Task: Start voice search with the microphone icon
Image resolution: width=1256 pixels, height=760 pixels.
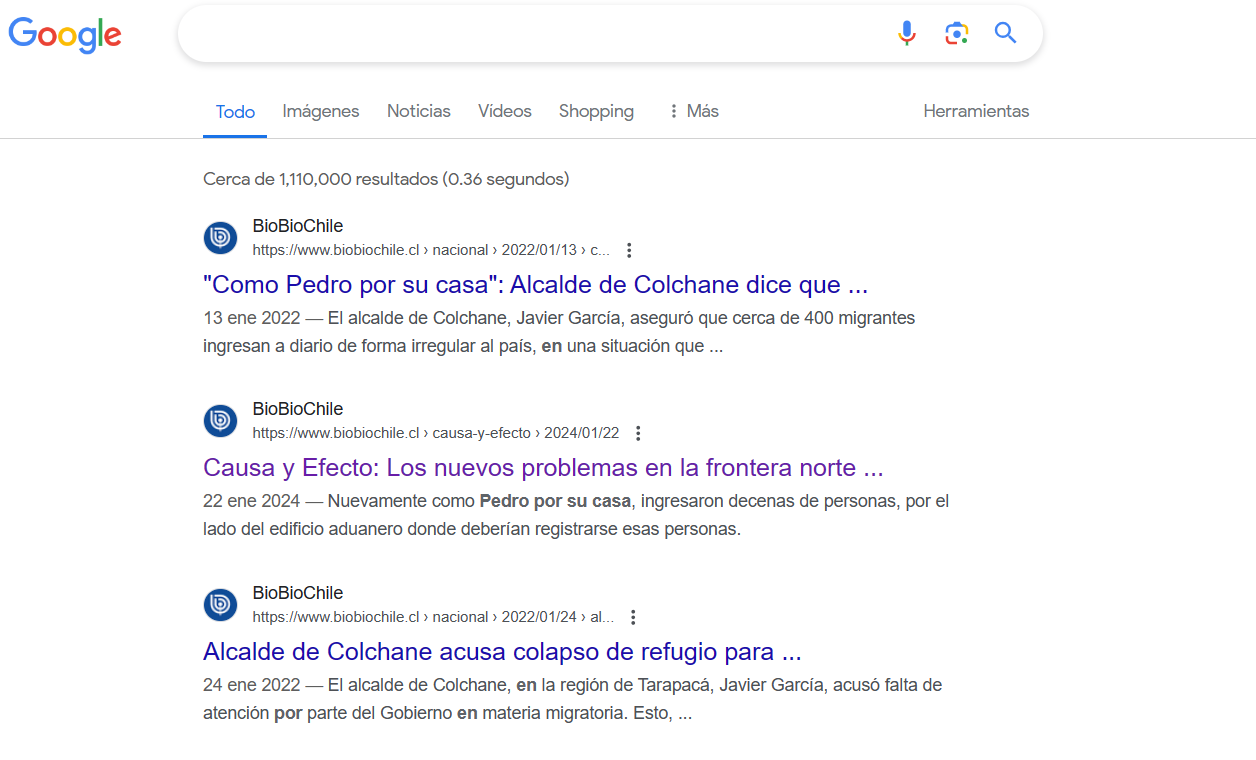Action: coord(907,33)
